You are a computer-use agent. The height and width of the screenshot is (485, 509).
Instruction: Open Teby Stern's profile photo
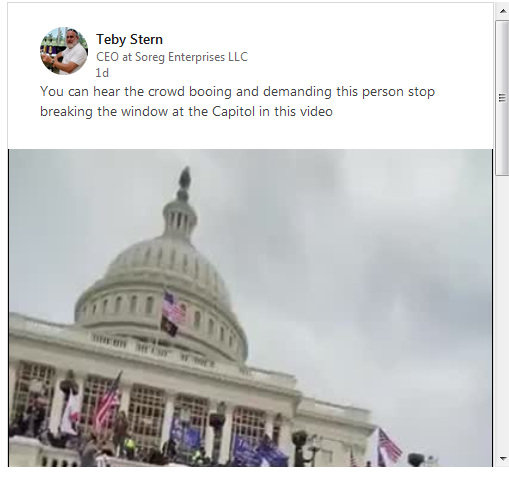pyautogui.click(x=64, y=51)
